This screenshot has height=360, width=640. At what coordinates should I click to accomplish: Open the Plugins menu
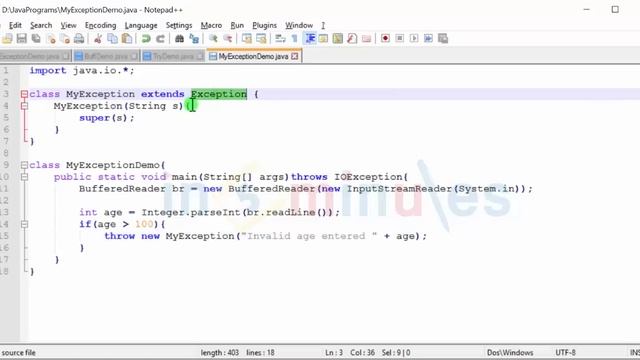click(264, 25)
